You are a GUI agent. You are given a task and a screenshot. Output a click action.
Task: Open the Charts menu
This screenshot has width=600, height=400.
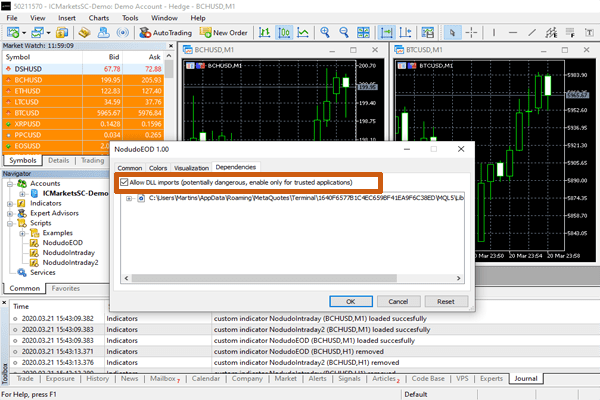(x=99, y=18)
